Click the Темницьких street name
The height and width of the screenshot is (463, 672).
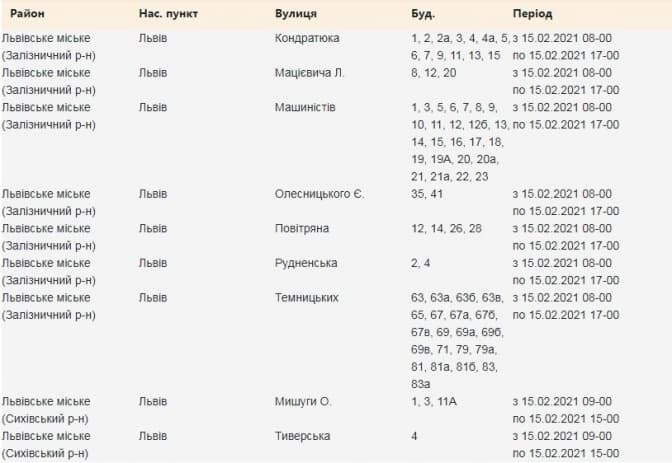[x=306, y=297]
